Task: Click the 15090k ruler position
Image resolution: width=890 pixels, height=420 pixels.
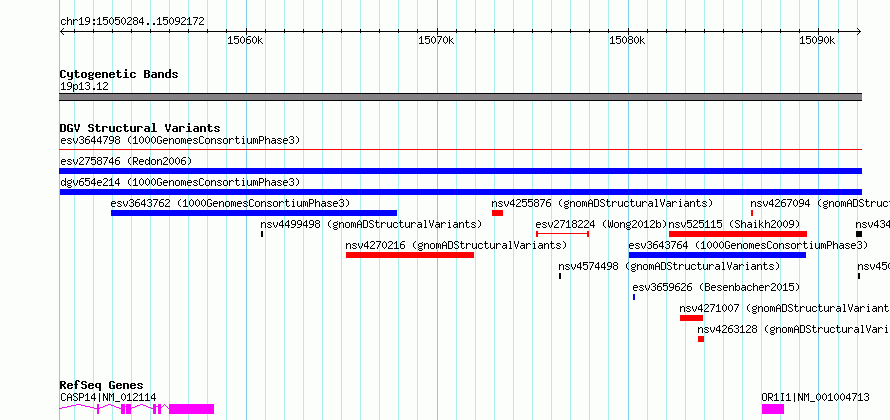Action: 817,40
